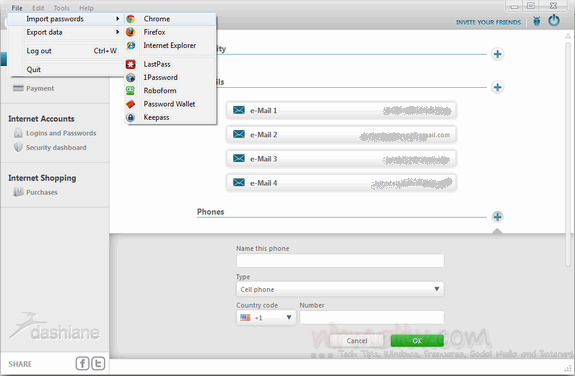
Task: Click the Security dashboard shield icon
Action: (18, 147)
